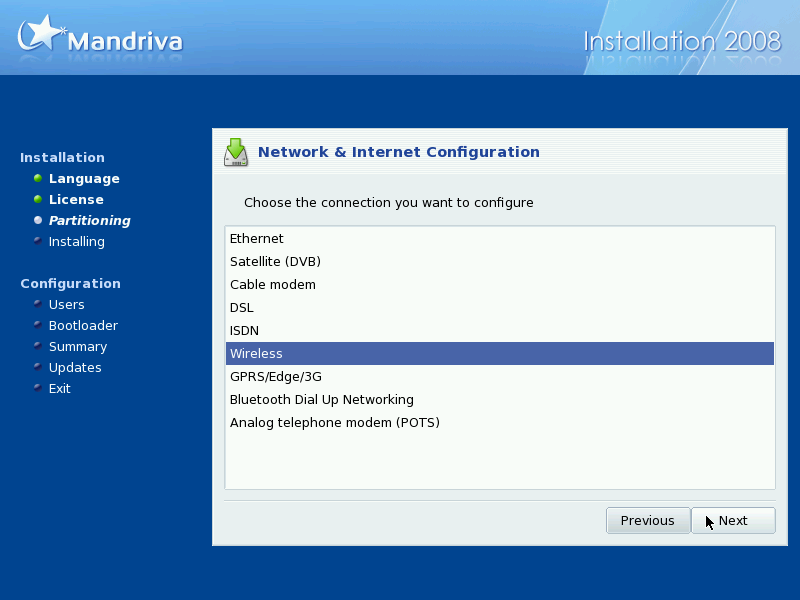Click the Users step in sidebar
The height and width of the screenshot is (600, 800).
click(x=66, y=305)
